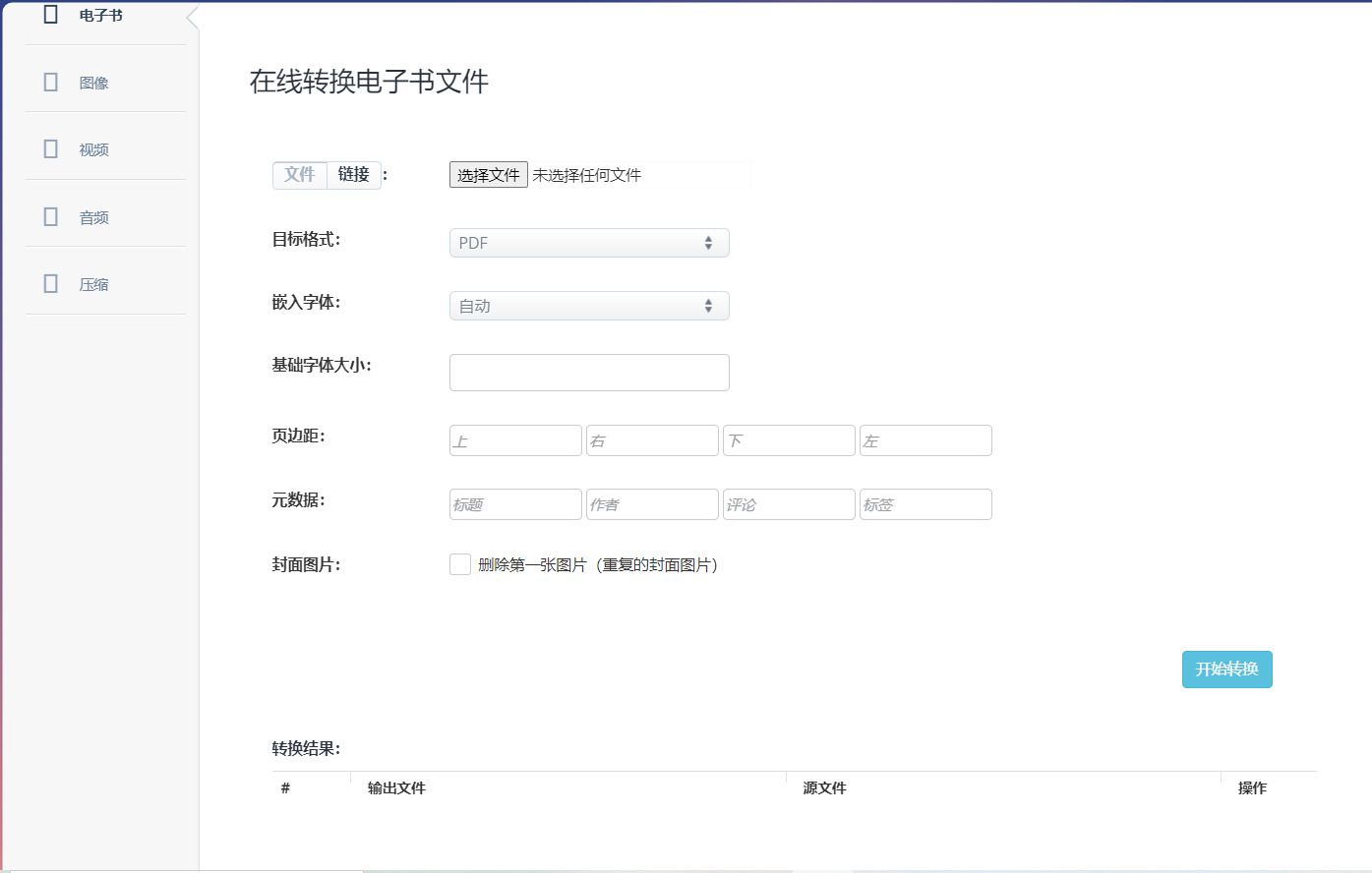Select the 左 margin input field
The image size is (1372, 873).
click(925, 440)
